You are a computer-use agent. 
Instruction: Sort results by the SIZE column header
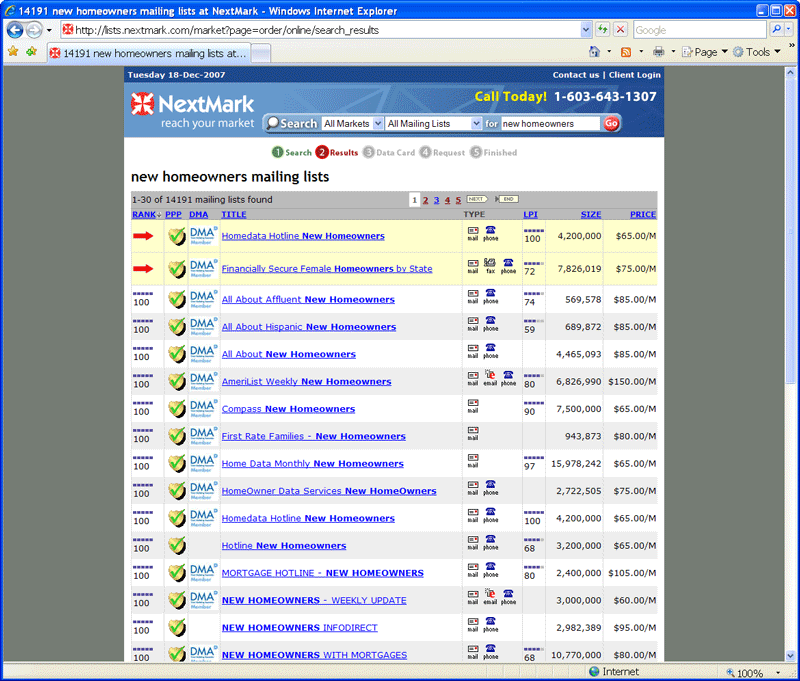(x=591, y=214)
